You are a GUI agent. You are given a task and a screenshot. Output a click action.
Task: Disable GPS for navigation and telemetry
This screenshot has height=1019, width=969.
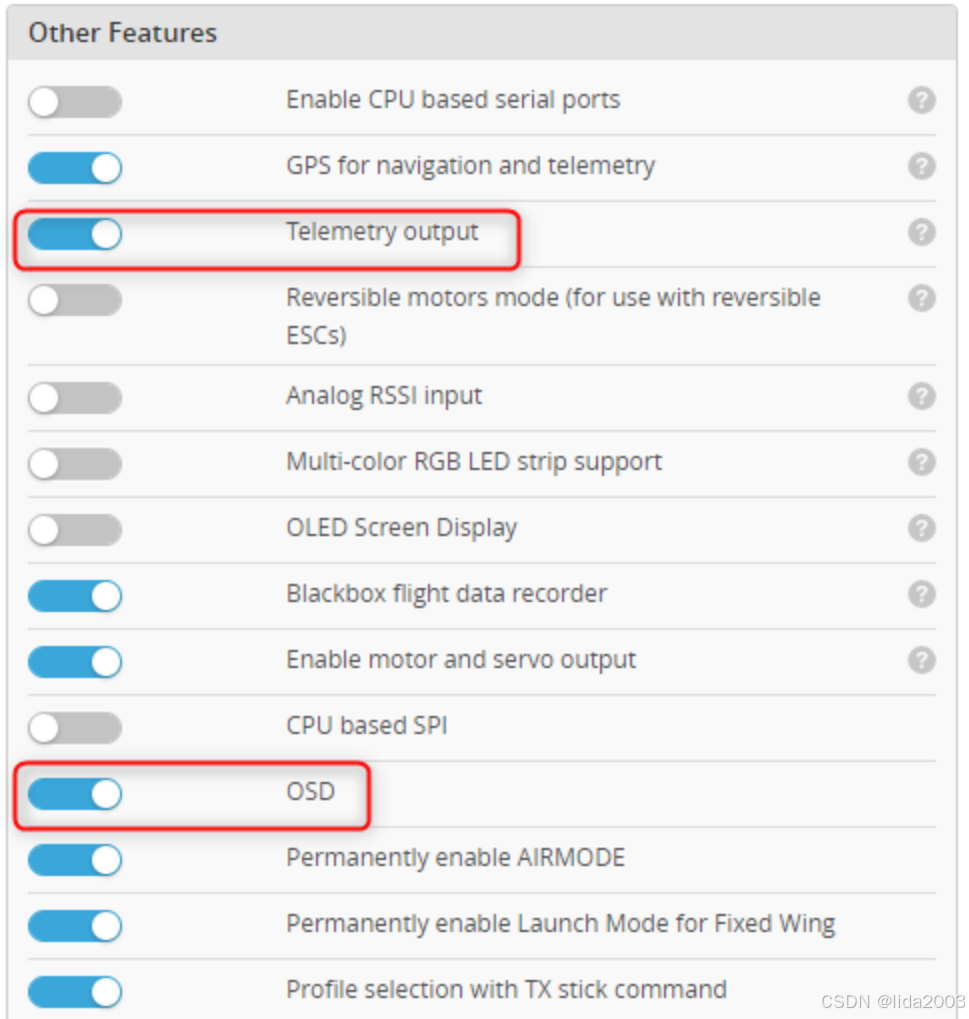tap(75, 168)
